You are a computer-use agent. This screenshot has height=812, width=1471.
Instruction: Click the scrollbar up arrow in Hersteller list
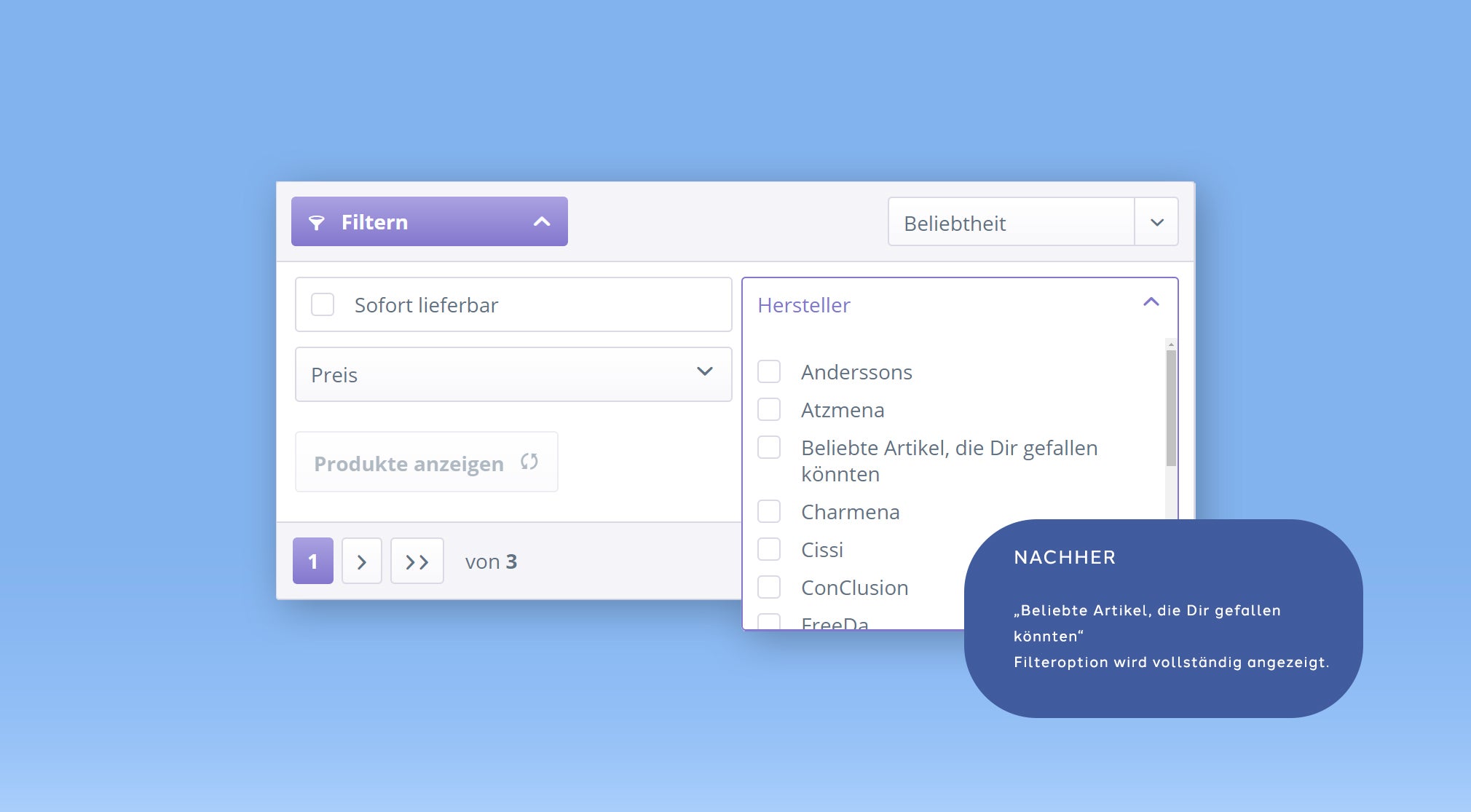coord(1171,344)
